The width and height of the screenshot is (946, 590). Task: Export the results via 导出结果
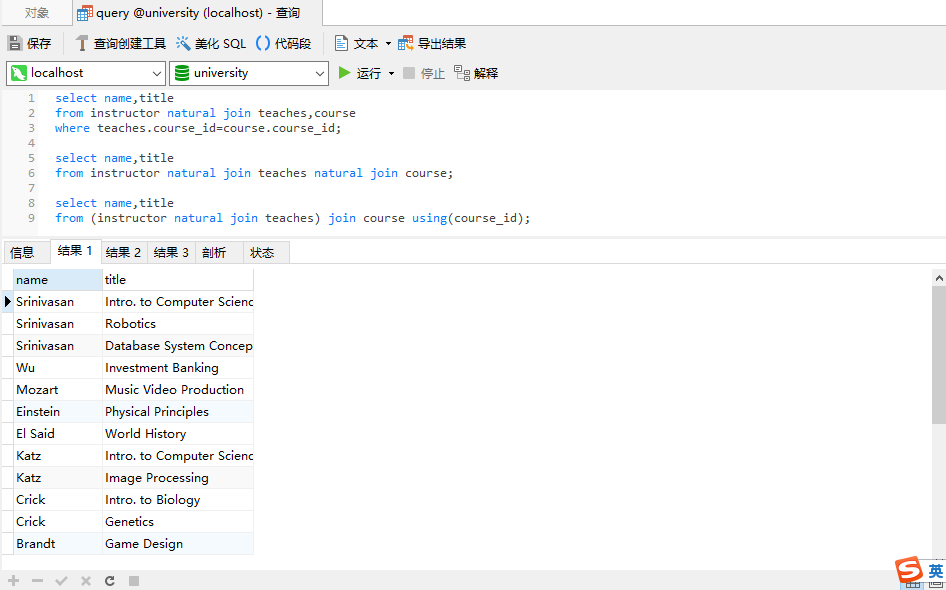click(x=432, y=43)
